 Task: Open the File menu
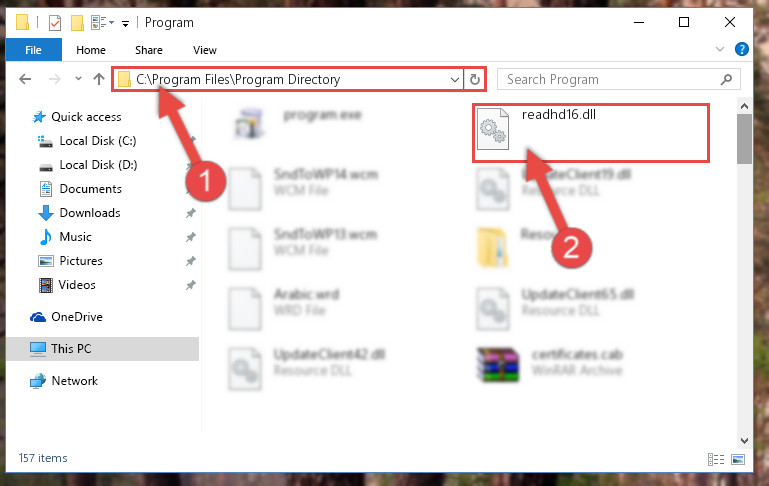coord(33,50)
